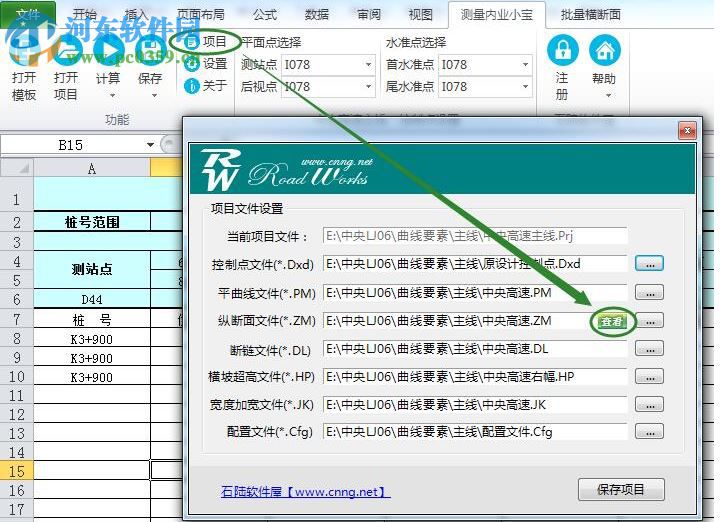The width and height of the screenshot is (722, 522).
Task: Click the 注册 lock icon
Action: click(562, 50)
